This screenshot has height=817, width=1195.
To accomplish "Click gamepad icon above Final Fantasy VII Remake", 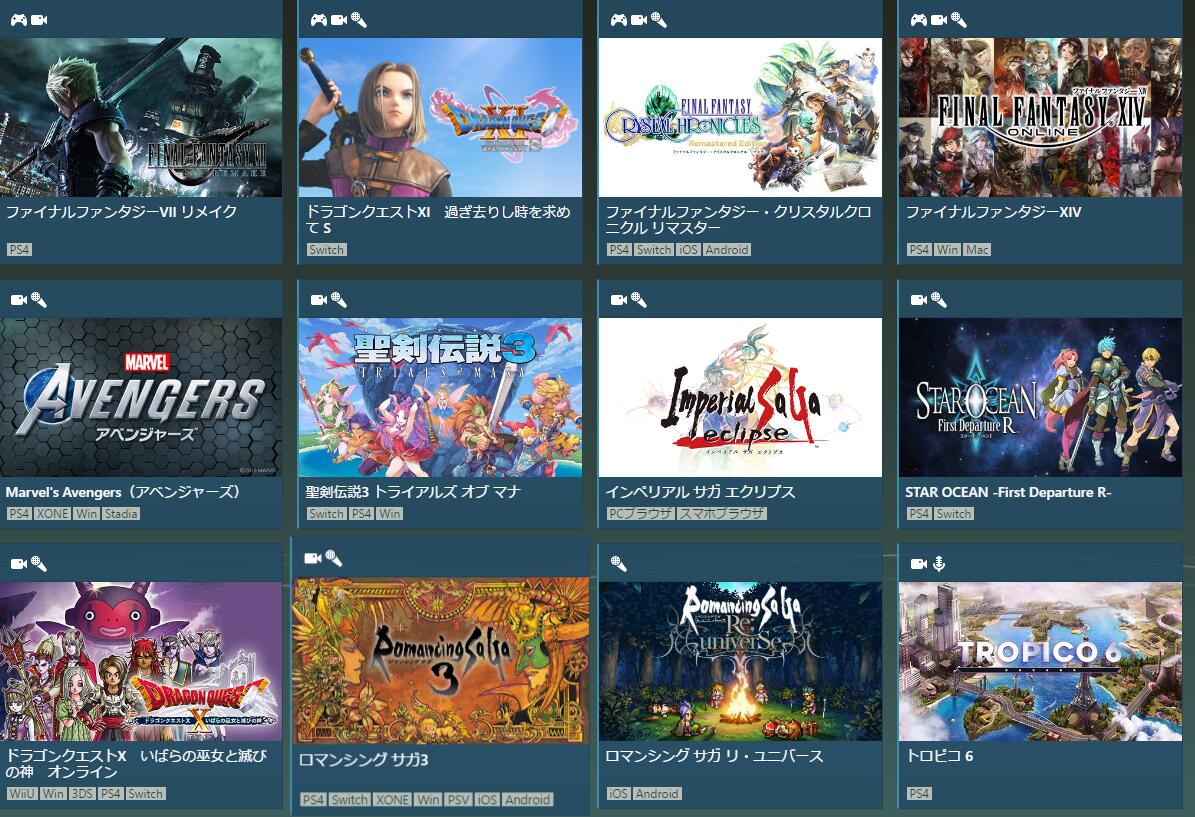I will point(18,20).
